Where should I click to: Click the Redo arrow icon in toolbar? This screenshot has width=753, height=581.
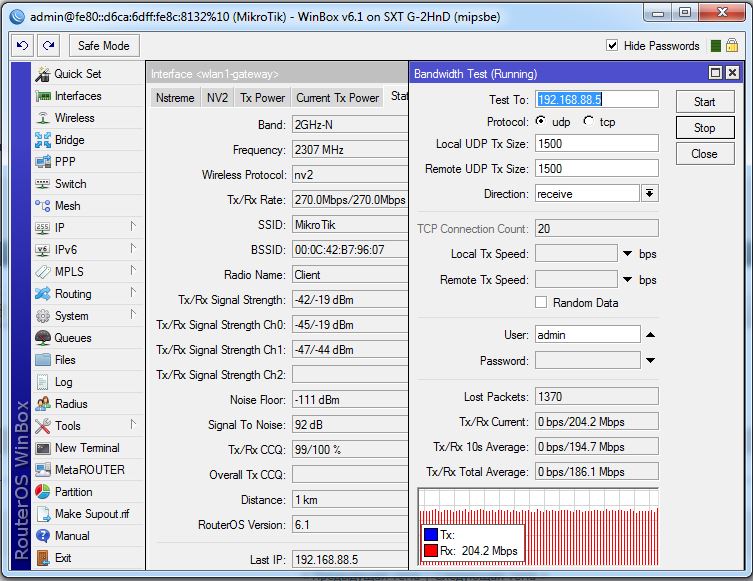click(48, 46)
